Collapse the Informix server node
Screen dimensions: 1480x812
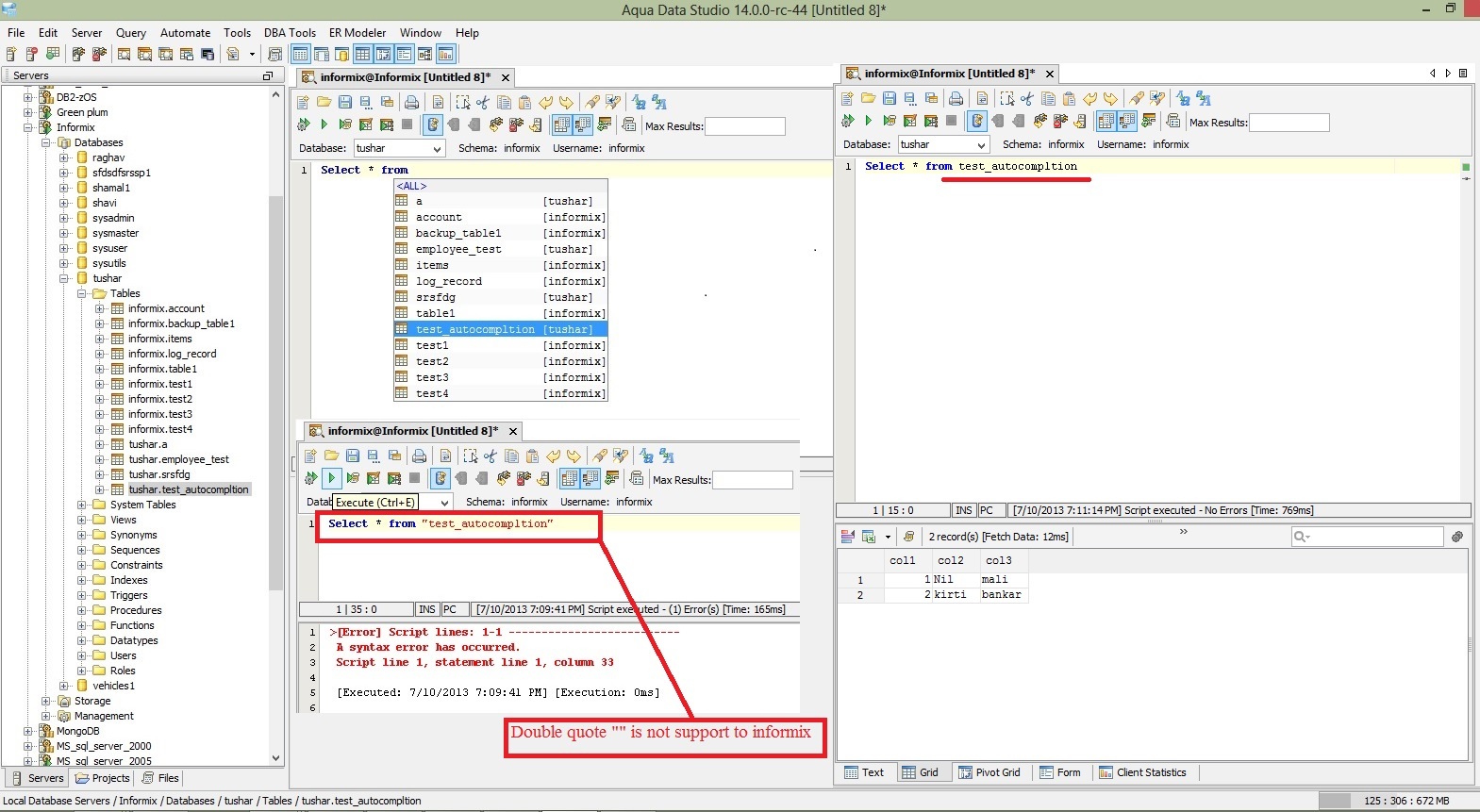28,127
